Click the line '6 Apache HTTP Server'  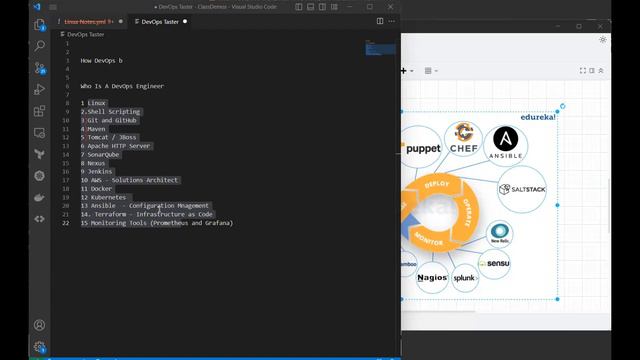pyautogui.click(x=116, y=146)
